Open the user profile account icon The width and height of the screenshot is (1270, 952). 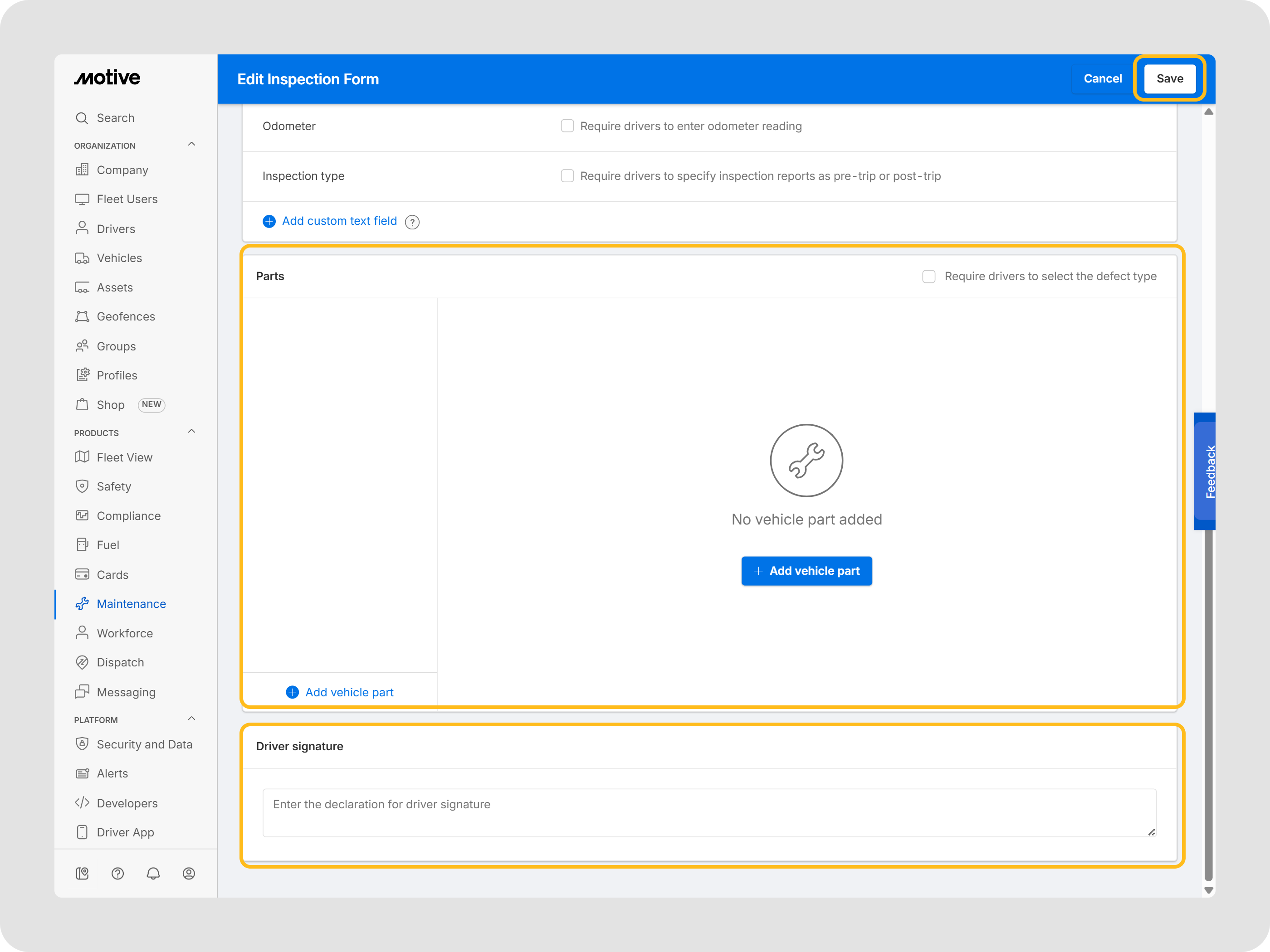[x=189, y=874]
